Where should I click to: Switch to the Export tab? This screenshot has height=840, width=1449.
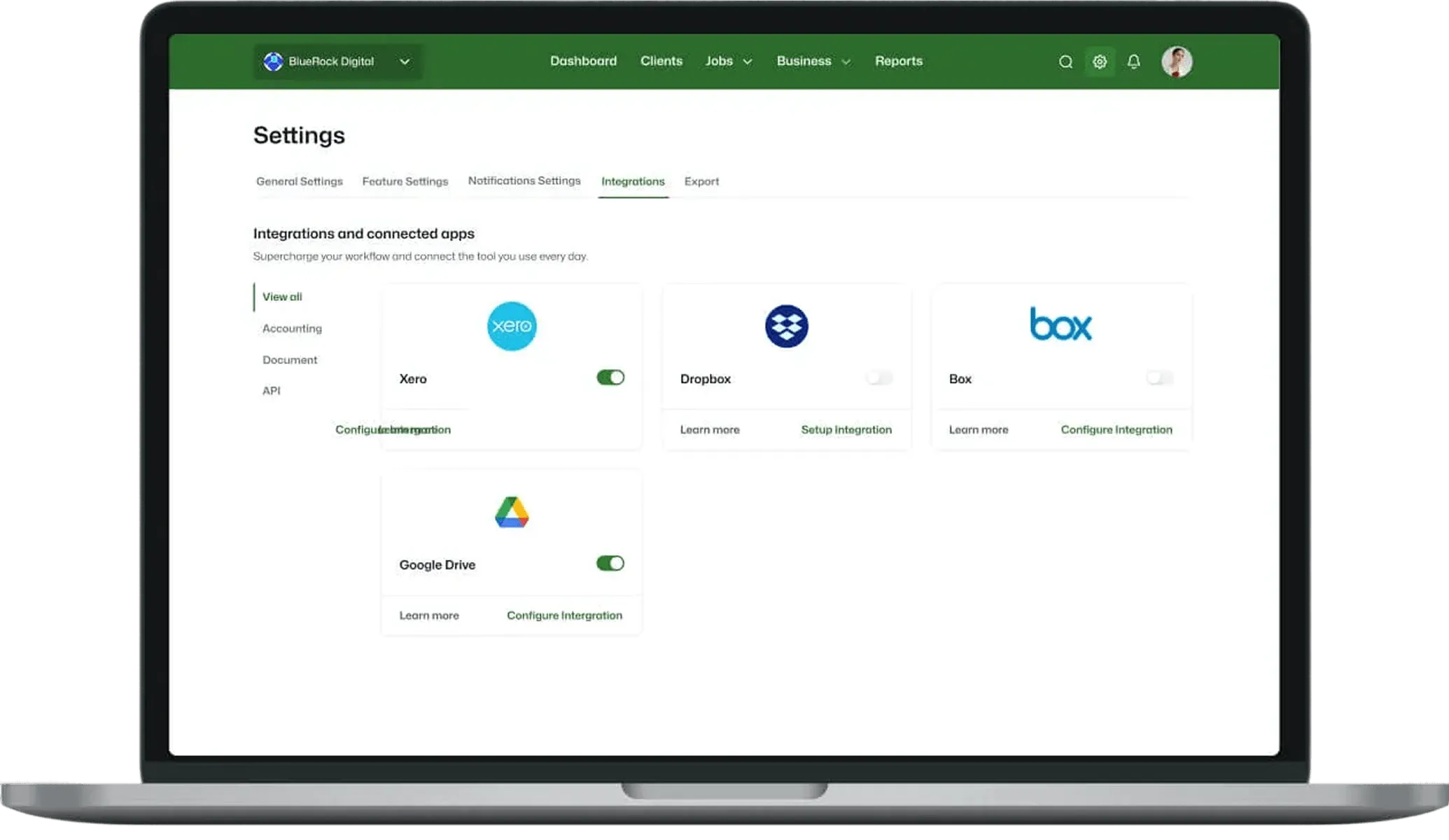pyautogui.click(x=701, y=182)
